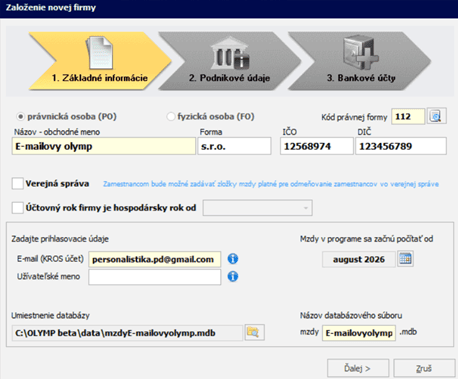This screenshot has height=379, width=458.
Task: Go to 2. Podnikové údaje step
Action: (x=229, y=61)
